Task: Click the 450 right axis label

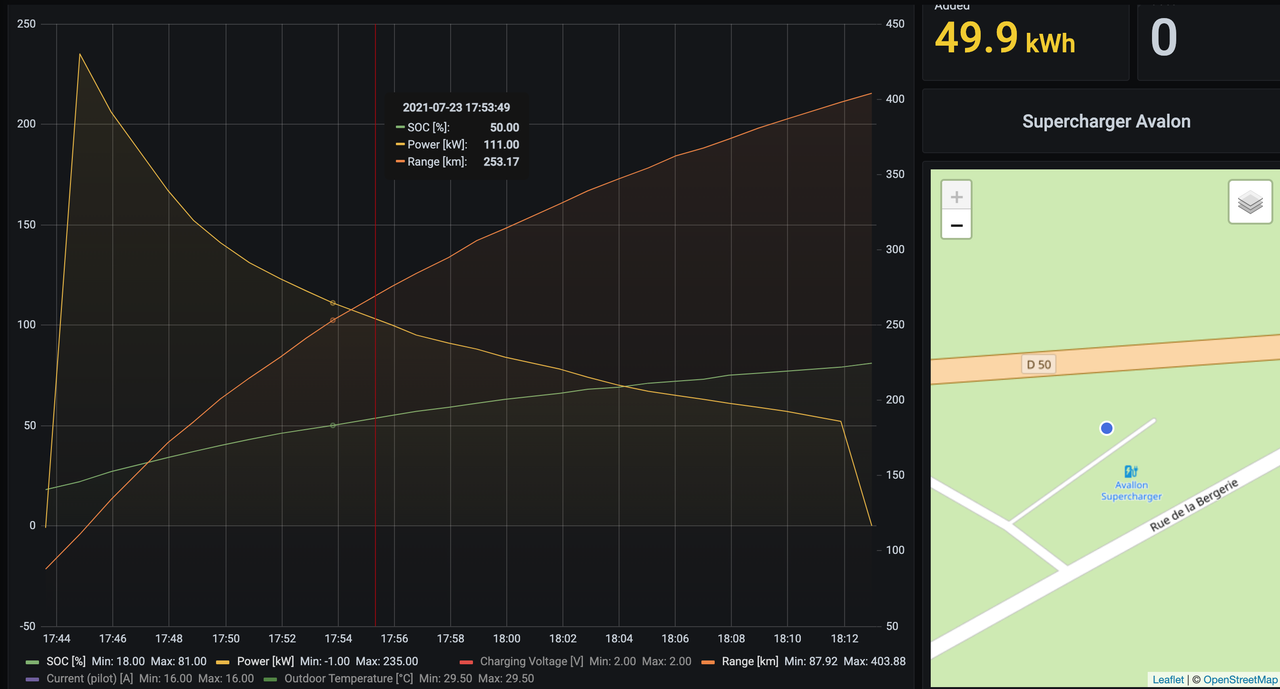Action: point(894,23)
